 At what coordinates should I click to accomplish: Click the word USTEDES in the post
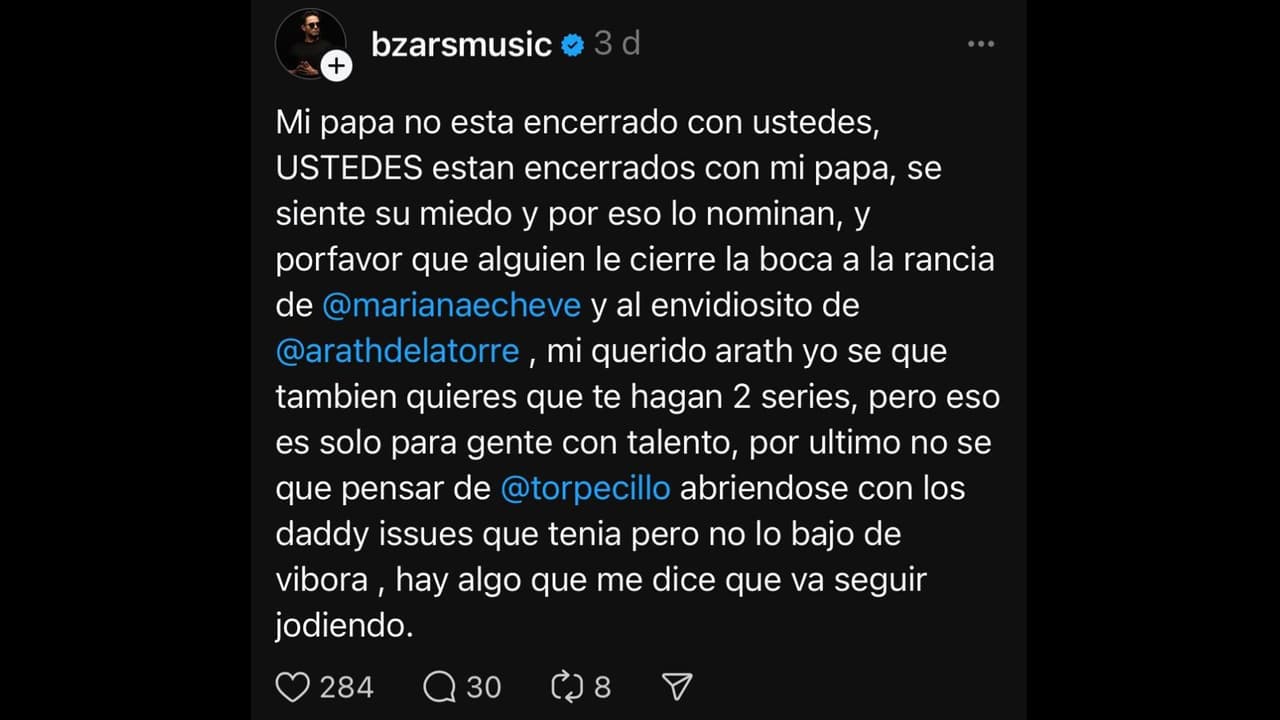(x=349, y=168)
